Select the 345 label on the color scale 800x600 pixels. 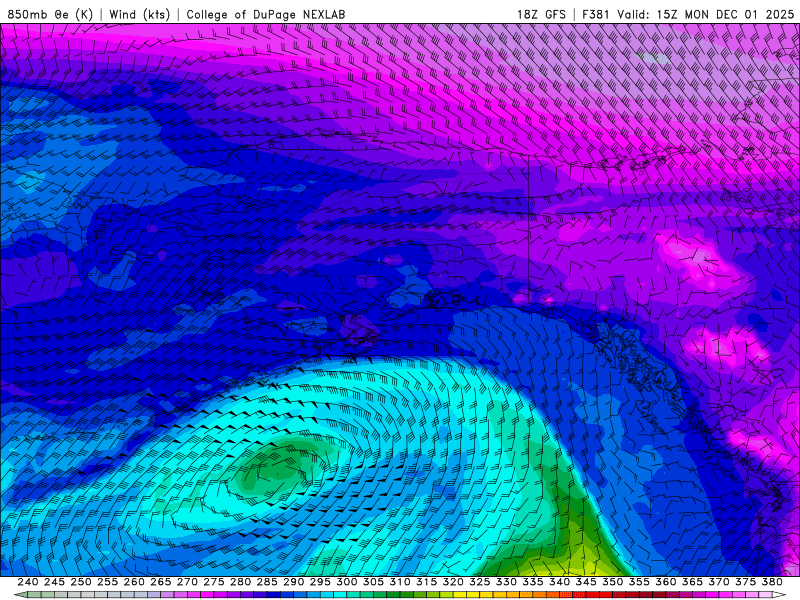586,582
